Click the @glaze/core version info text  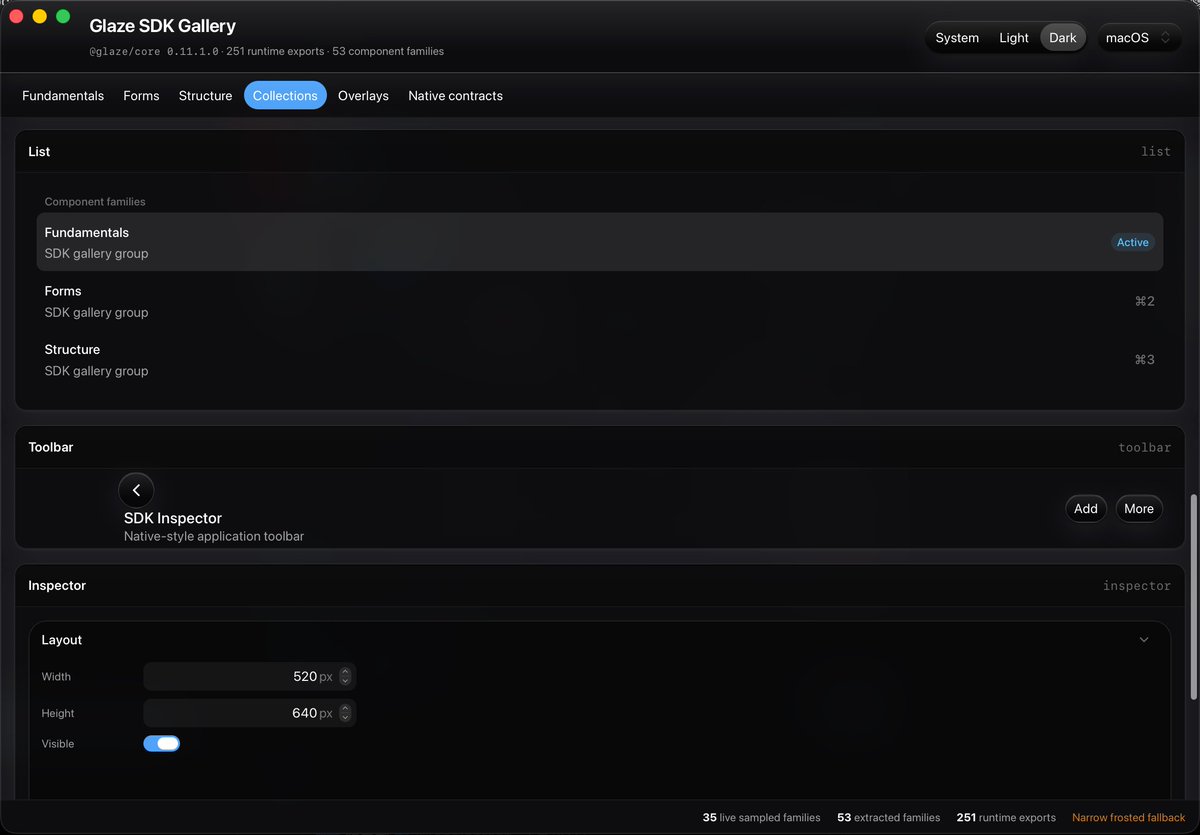[x=267, y=51]
